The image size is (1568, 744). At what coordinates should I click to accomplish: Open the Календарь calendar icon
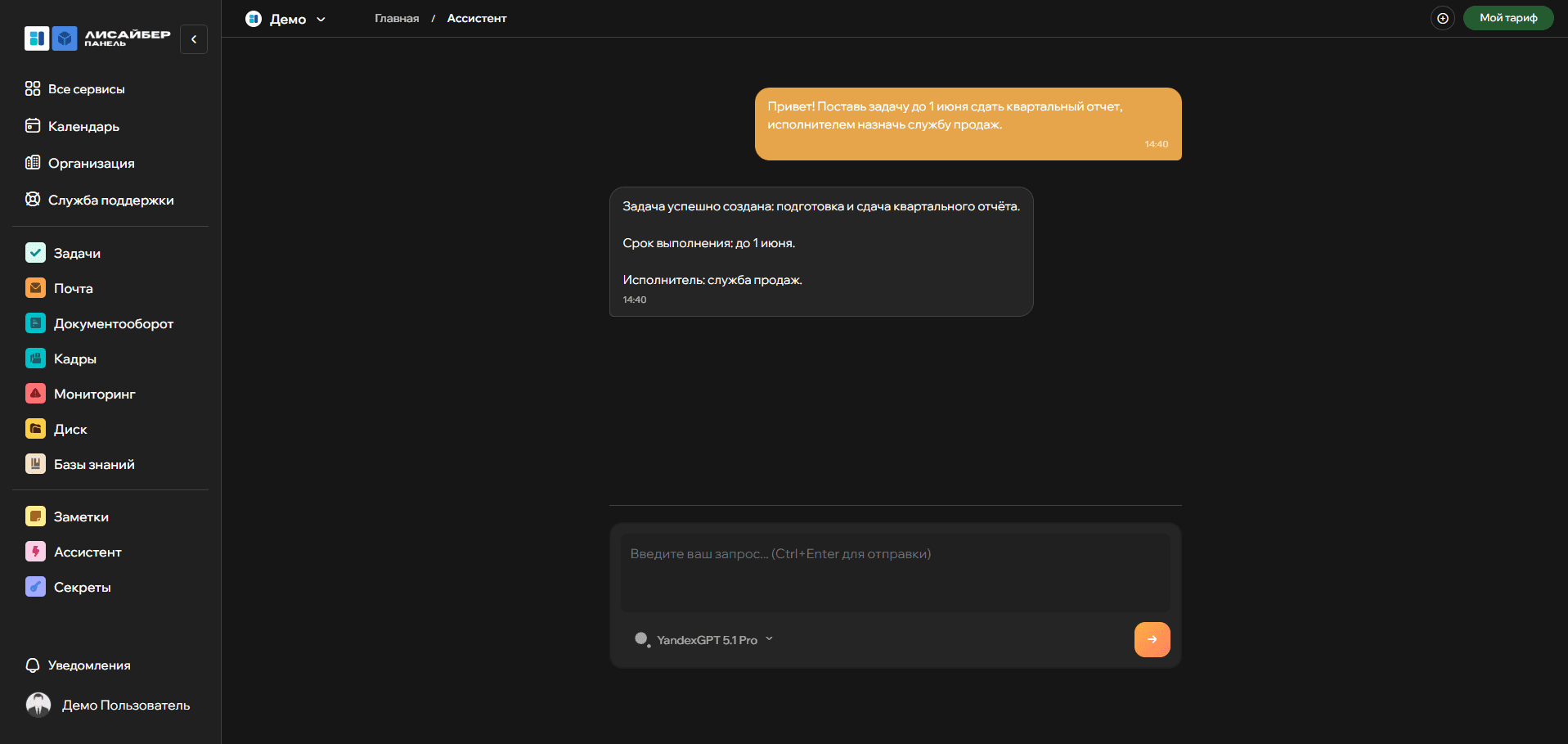coord(33,125)
